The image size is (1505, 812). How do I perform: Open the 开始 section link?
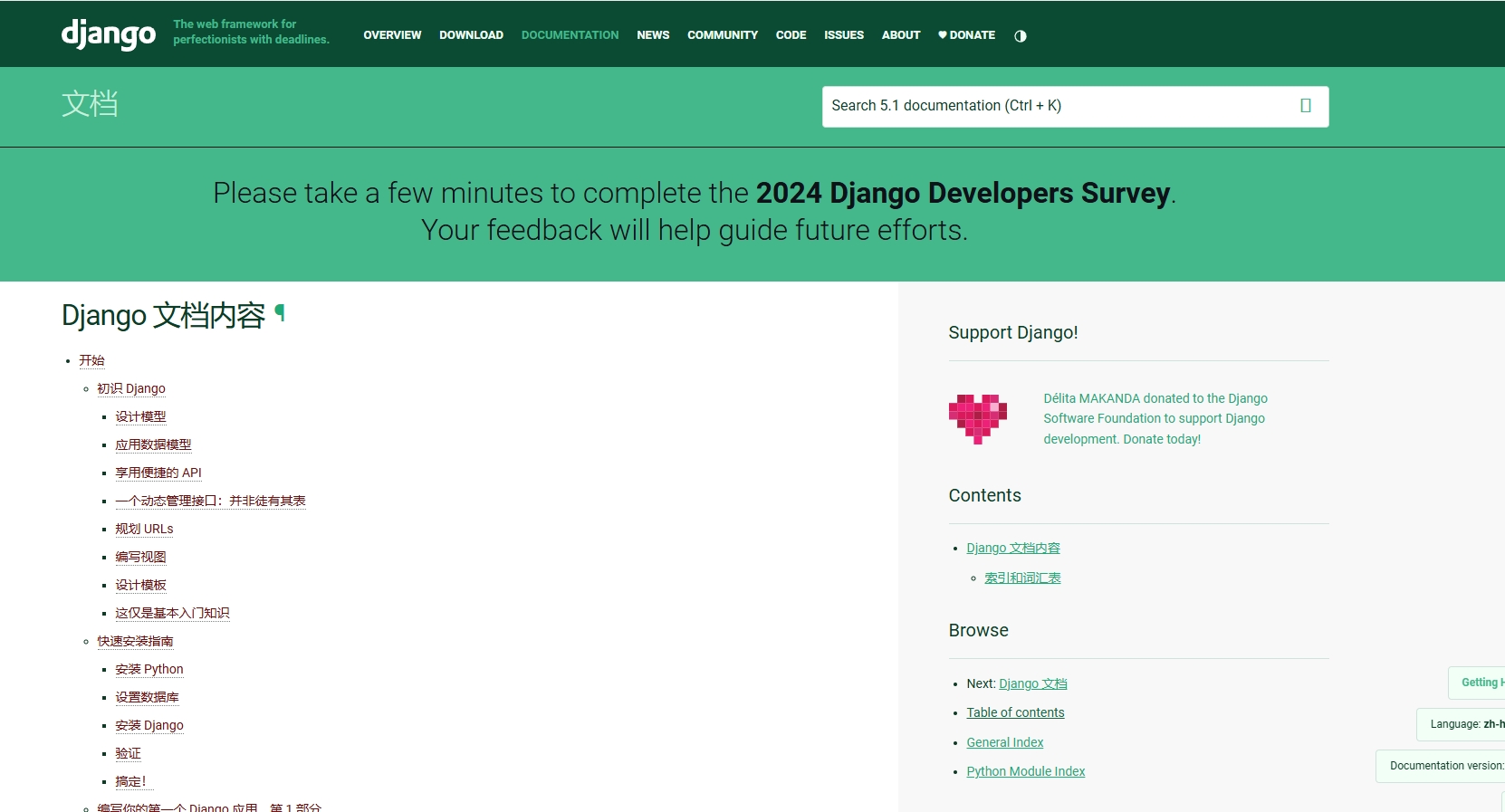[x=91, y=360]
